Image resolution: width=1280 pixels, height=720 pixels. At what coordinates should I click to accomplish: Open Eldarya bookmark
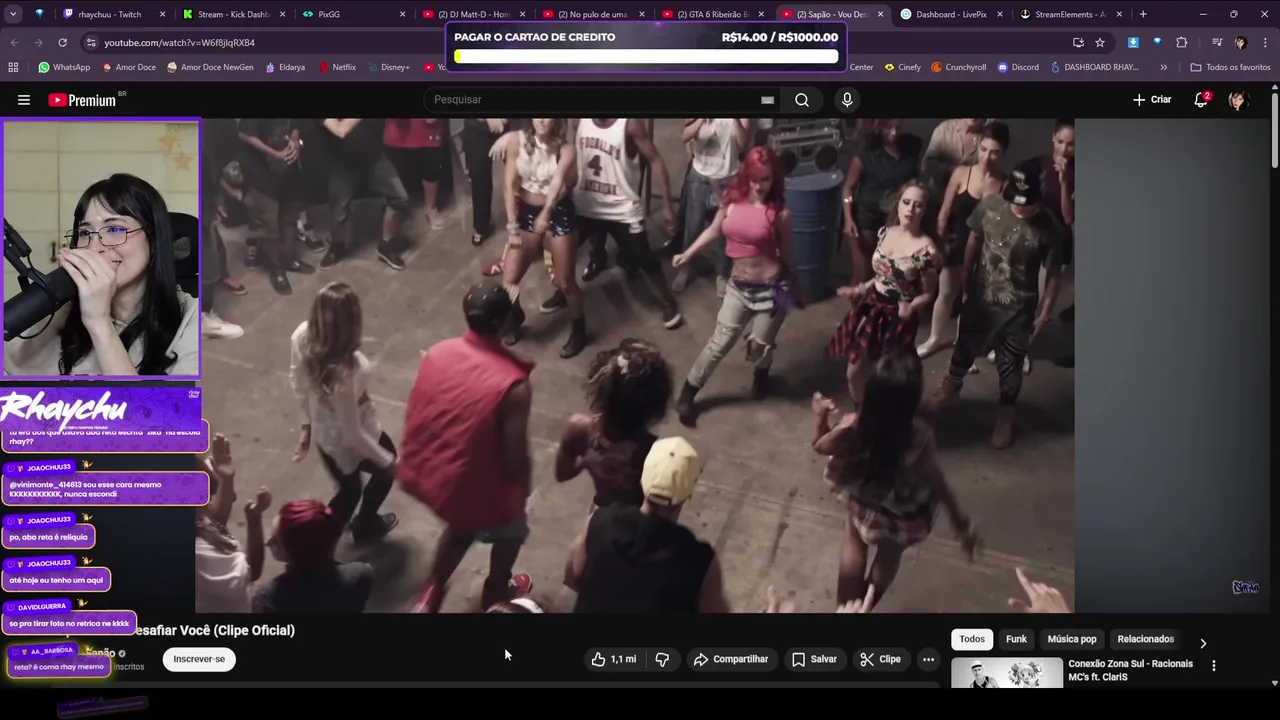(x=285, y=67)
